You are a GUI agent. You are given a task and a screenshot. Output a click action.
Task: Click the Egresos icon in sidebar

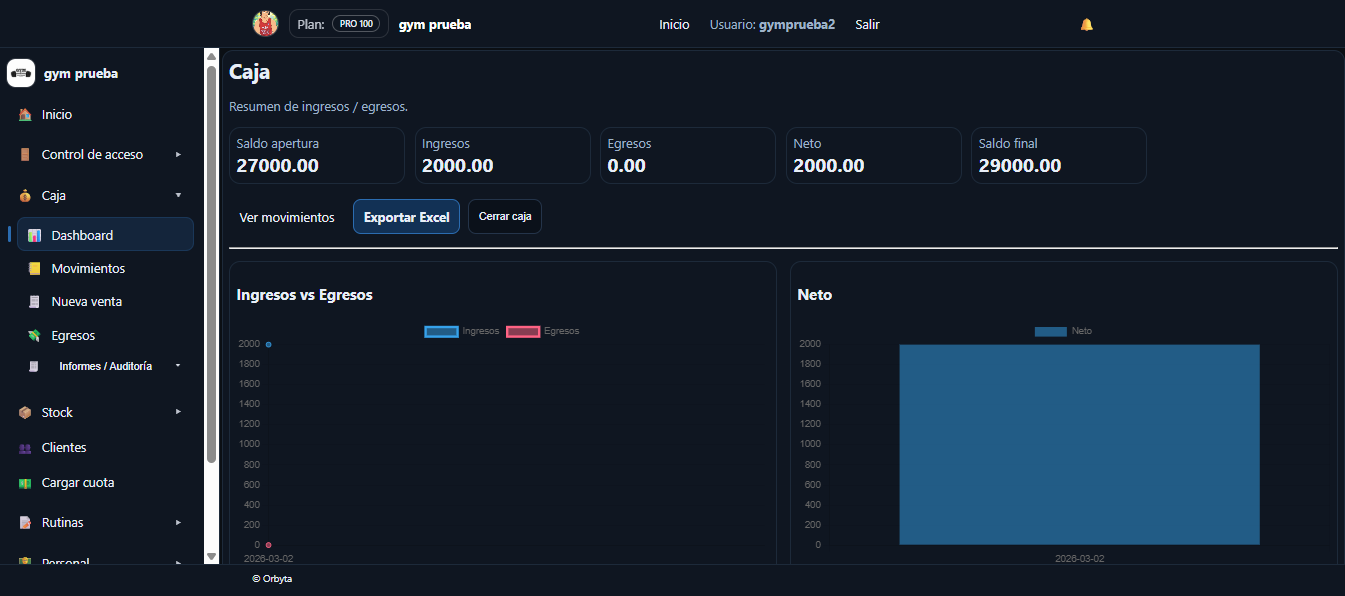(x=36, y=334)
